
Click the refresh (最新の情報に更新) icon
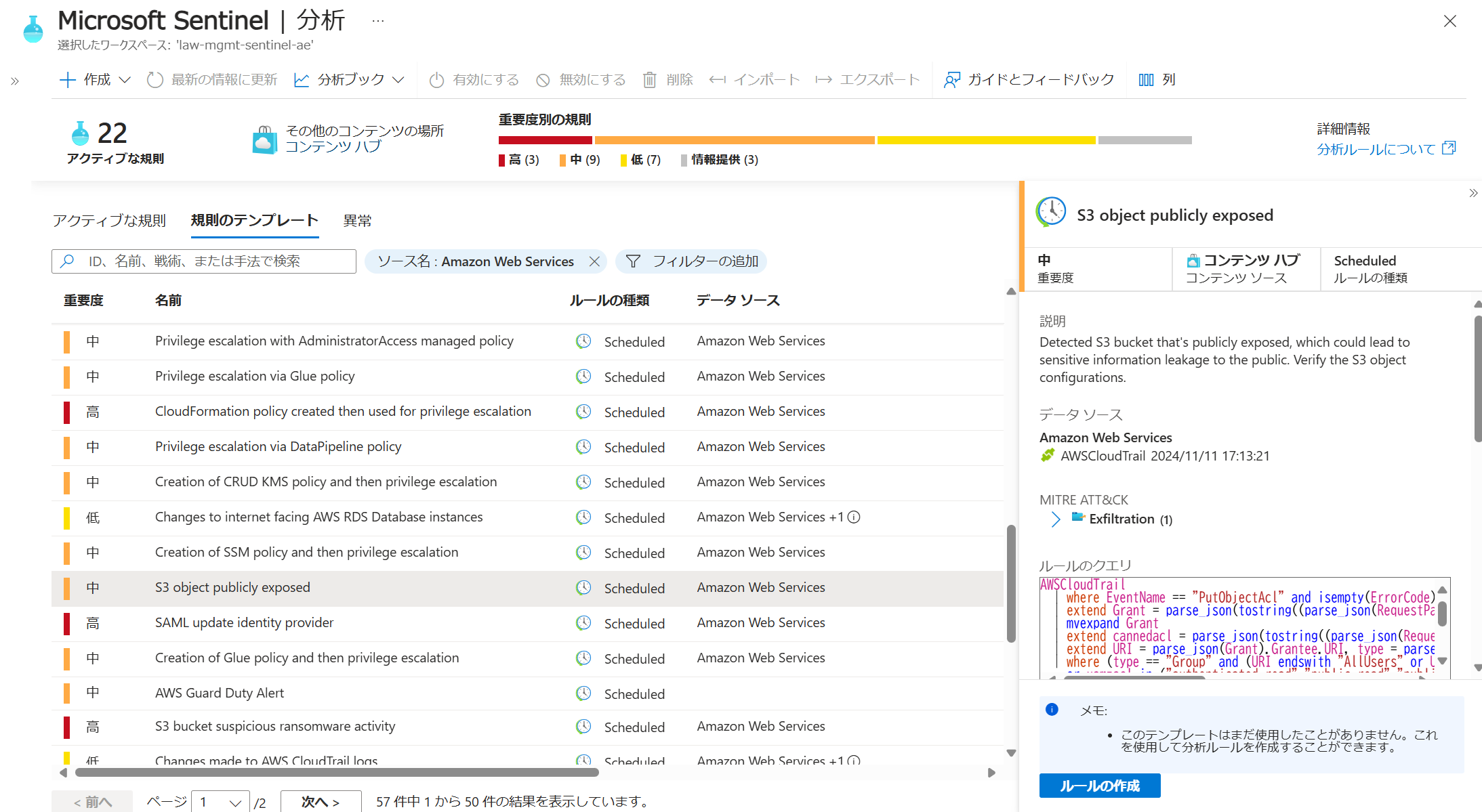(x=155, y=80)
